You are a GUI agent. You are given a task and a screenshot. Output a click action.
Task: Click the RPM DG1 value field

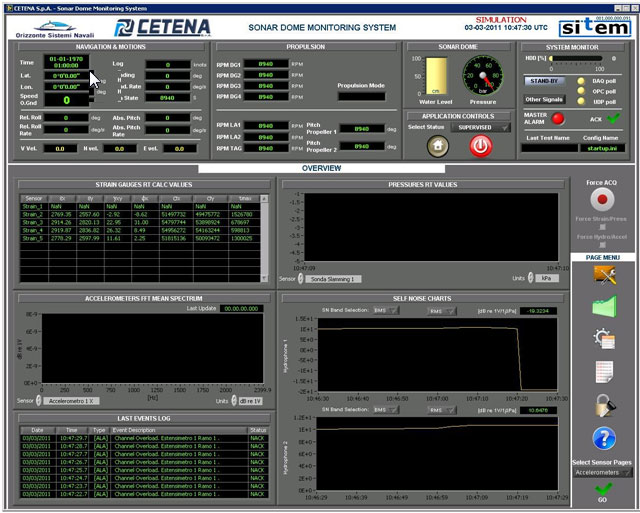pyautogui.click(x=266, y=64)
